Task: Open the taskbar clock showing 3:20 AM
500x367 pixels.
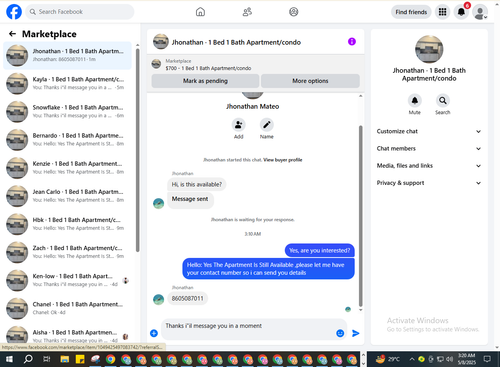Action: coord(467,359)
